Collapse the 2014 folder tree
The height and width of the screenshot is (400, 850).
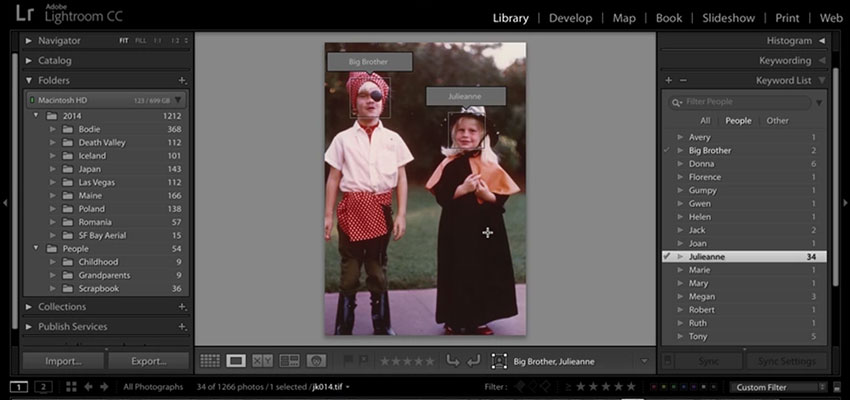coord(36,116)
